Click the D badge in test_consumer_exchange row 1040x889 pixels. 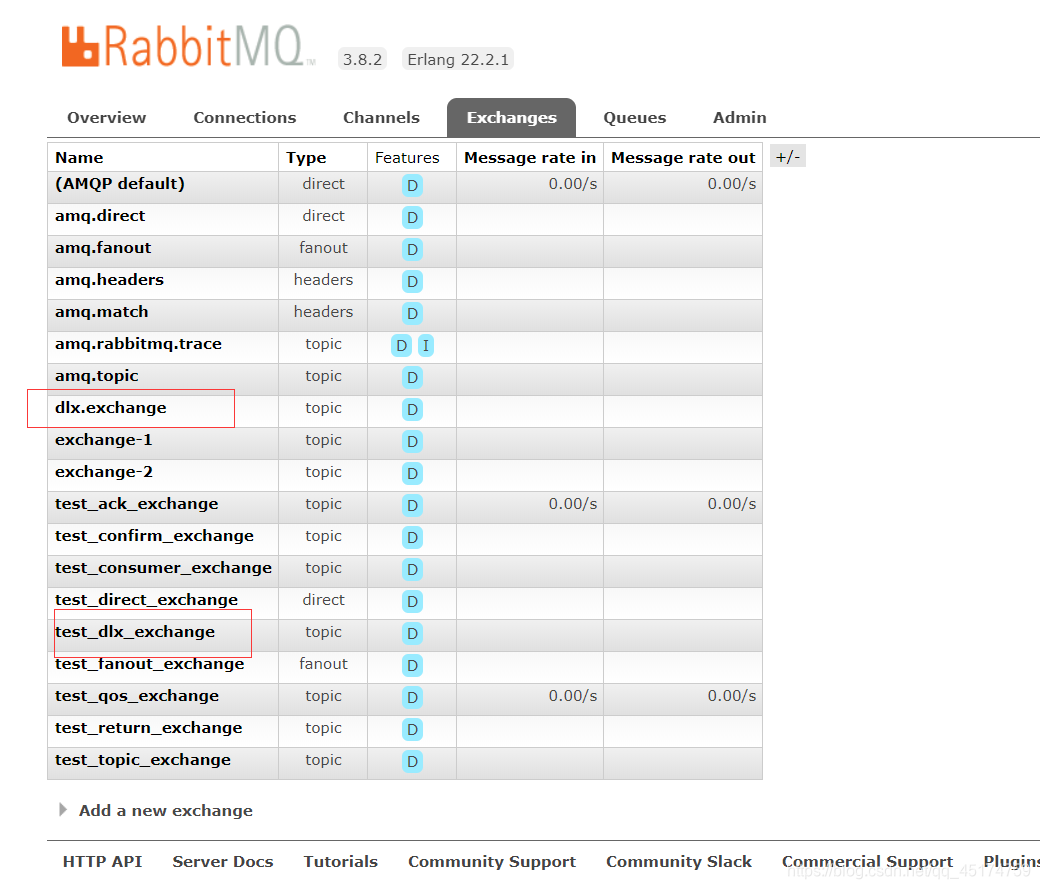click(412, 569)
